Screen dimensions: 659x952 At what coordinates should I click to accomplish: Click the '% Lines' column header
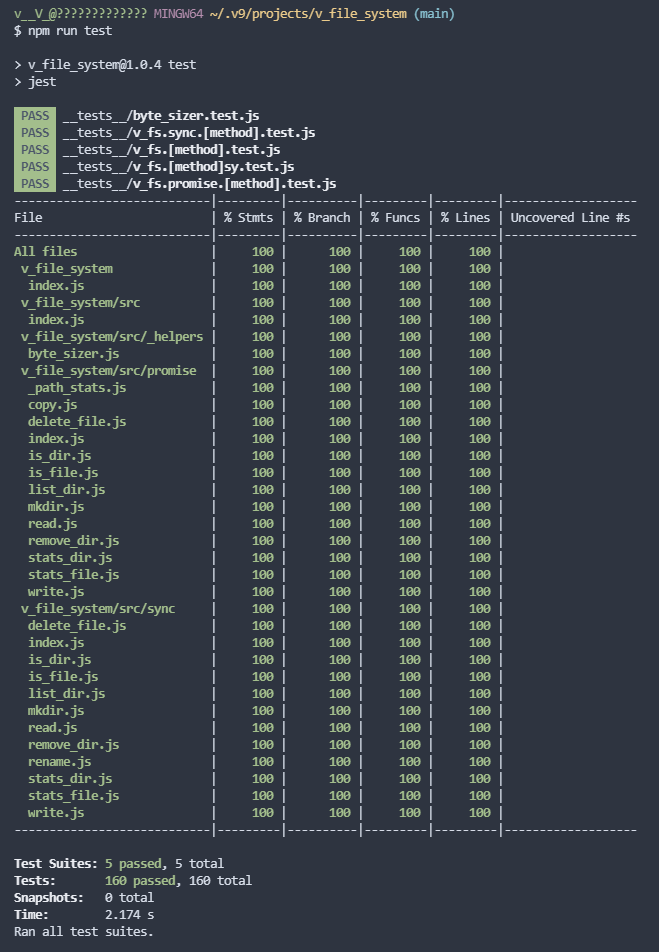coord(465,217)
